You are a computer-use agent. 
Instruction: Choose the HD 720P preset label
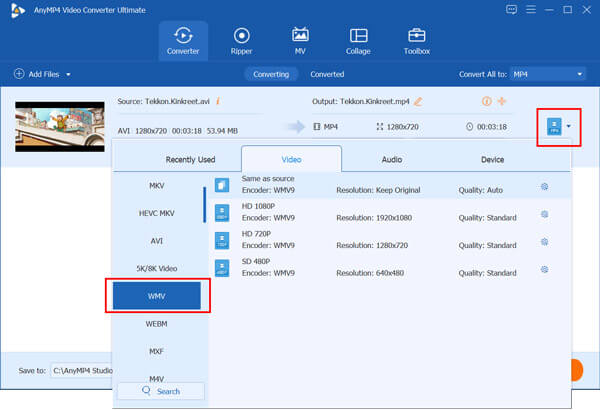[x=256, y=234]
